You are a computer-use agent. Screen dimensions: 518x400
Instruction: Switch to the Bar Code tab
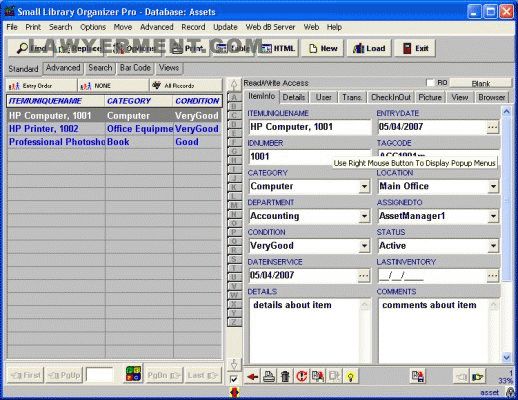click(x=135, y=68)
